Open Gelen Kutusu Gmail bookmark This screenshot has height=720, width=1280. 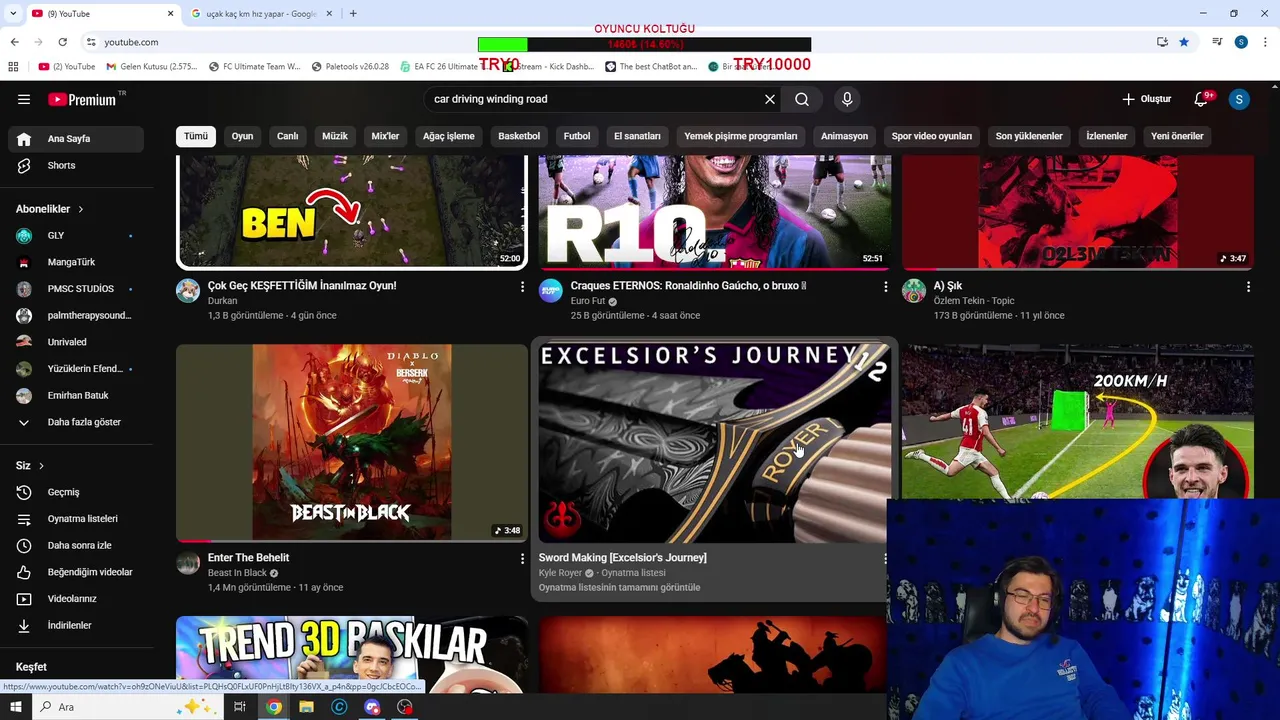(152, 67)
